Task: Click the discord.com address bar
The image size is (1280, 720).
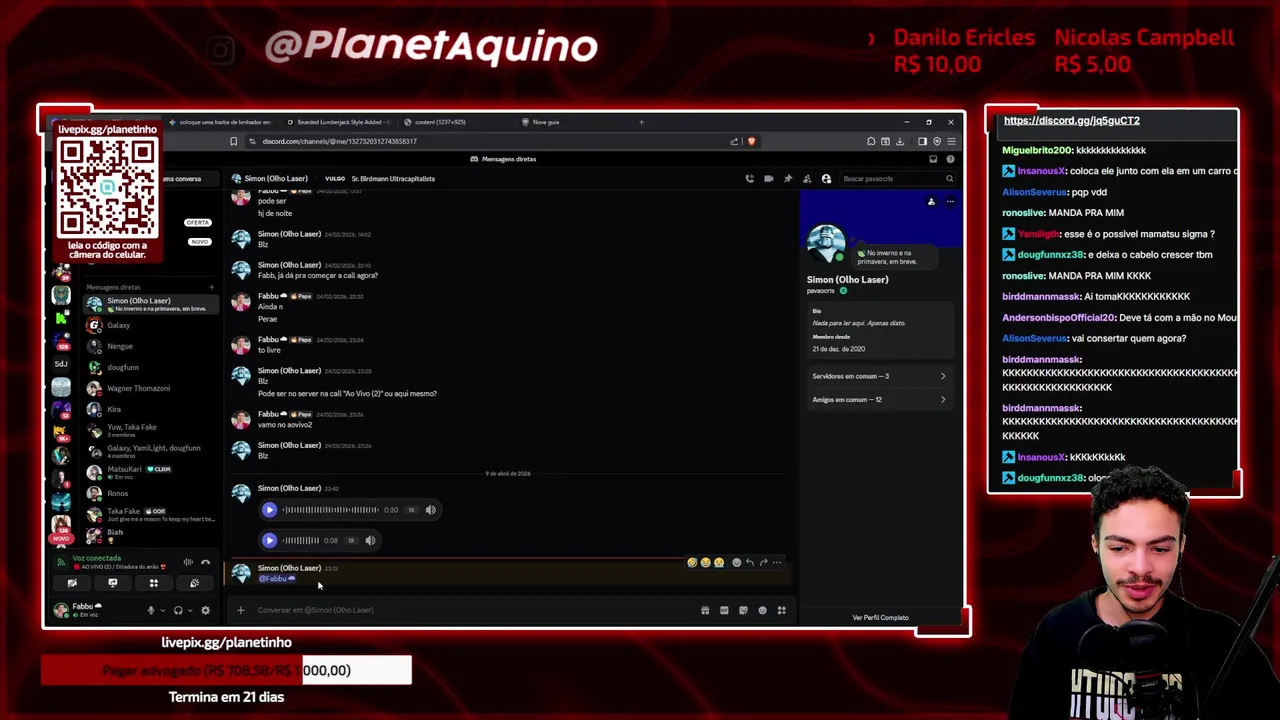Action: (x=490, y=141)
